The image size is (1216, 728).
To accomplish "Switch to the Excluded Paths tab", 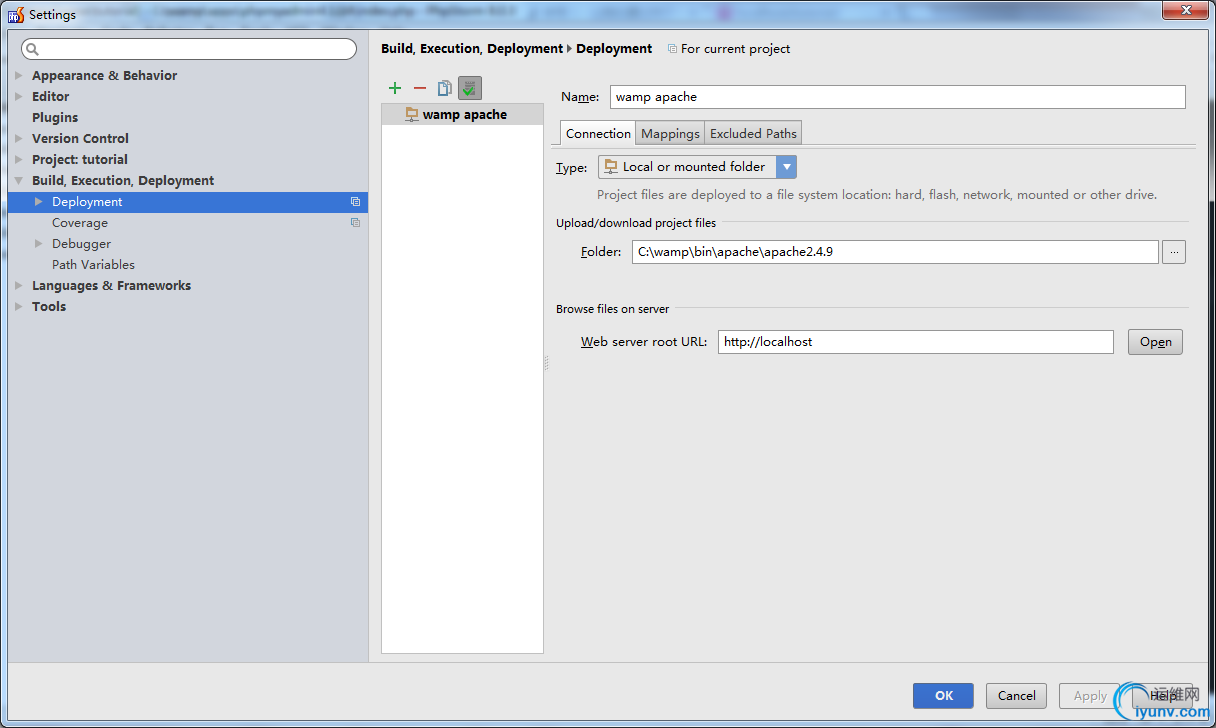I will point(753,134).
